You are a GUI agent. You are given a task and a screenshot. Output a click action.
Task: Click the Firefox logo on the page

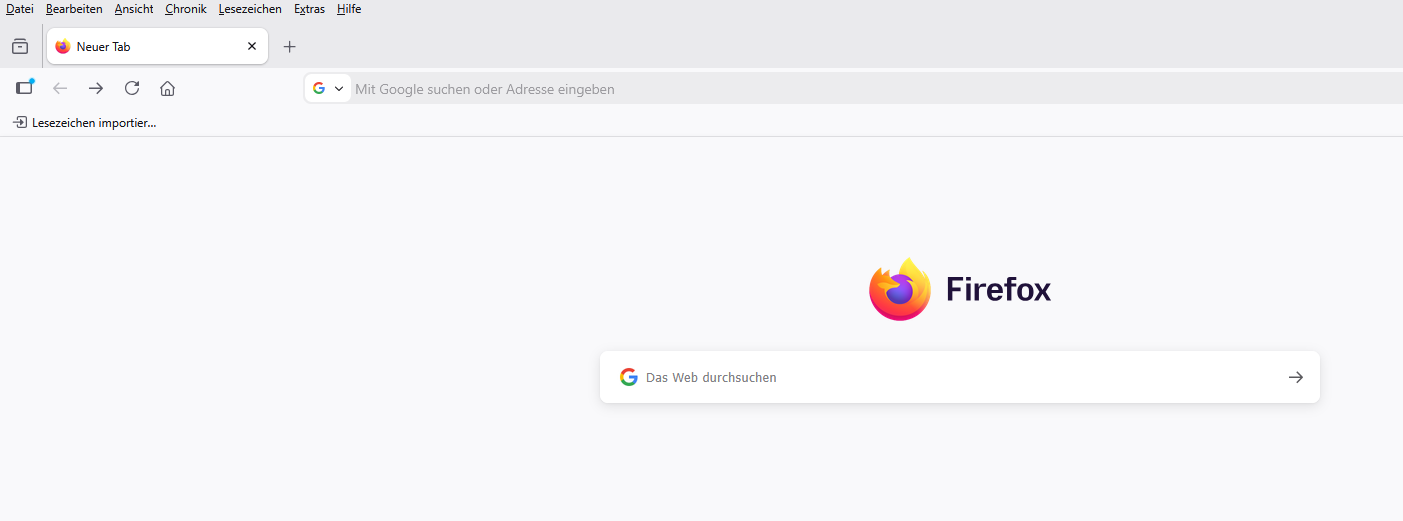coord(899,290)
